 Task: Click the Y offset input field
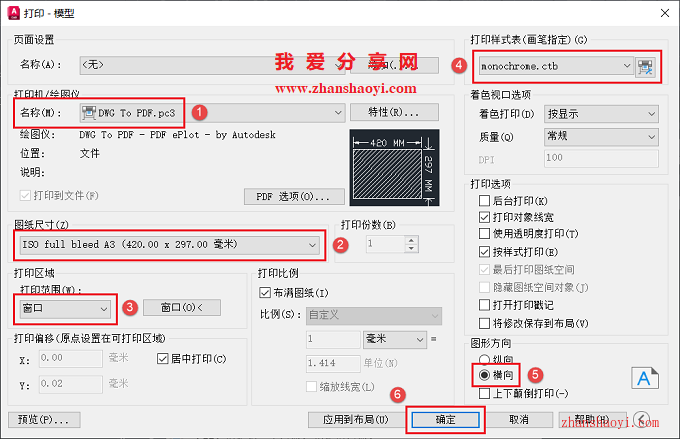click(x=71, y=384)
